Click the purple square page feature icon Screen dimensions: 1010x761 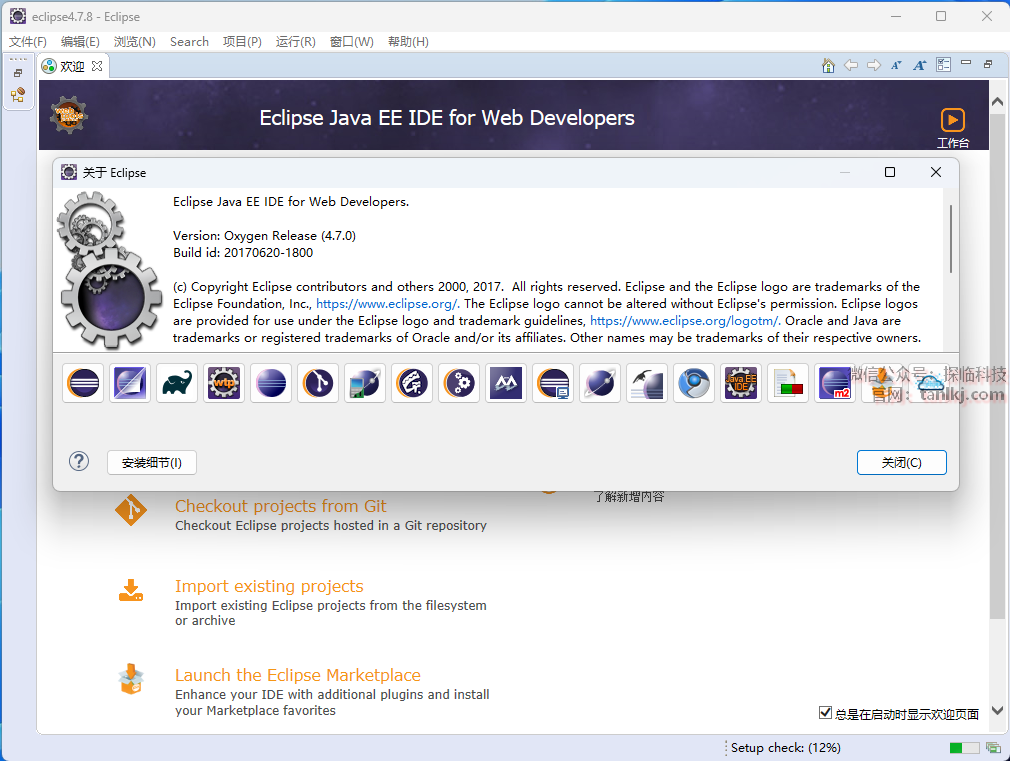(130, 383)
